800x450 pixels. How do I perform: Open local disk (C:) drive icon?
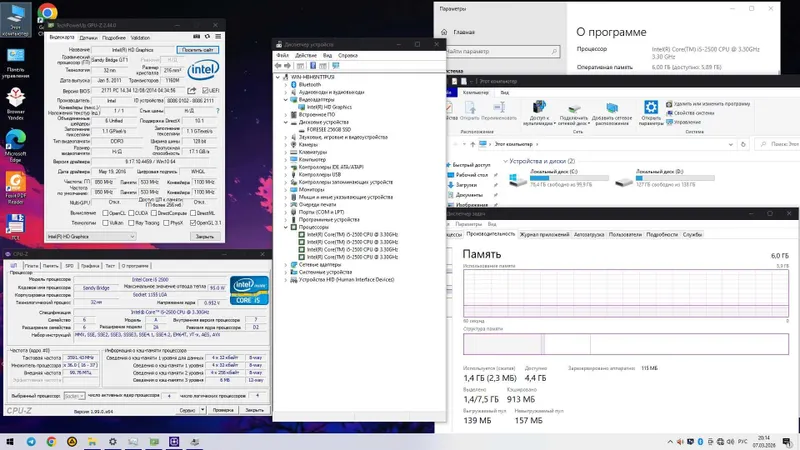(518, 180)
